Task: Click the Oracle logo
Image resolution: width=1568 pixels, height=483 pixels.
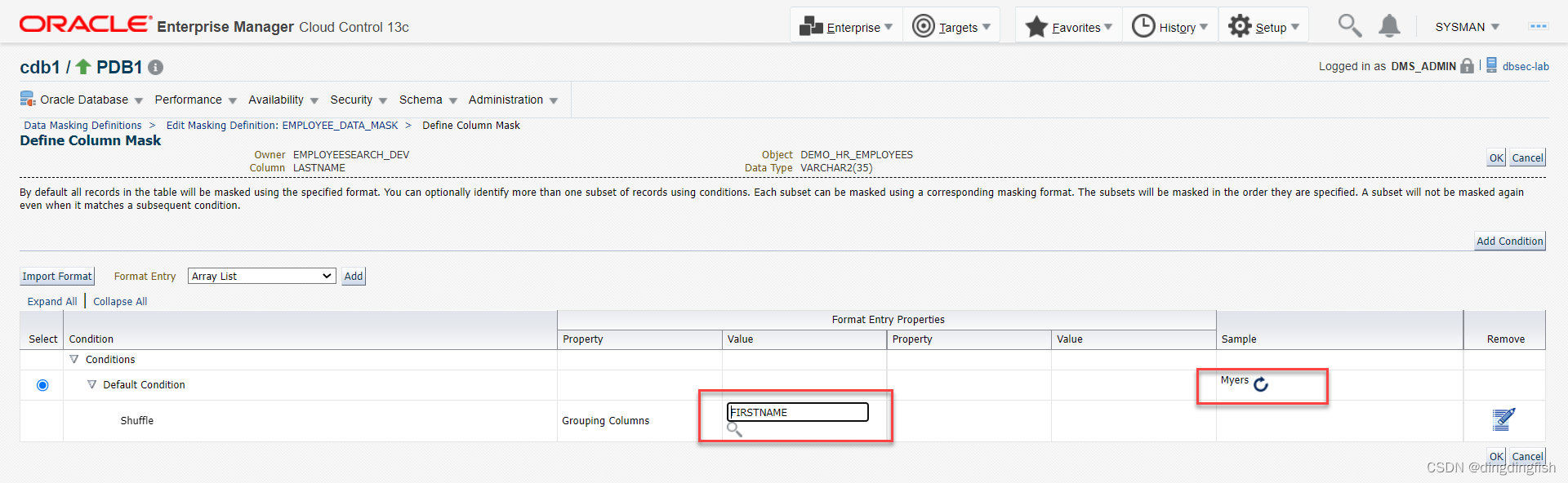Action: tap(85, 24)
